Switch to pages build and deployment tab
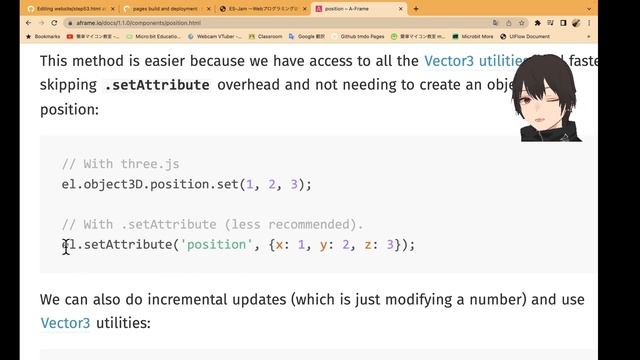The image size is (640, 360). point(165,9)
